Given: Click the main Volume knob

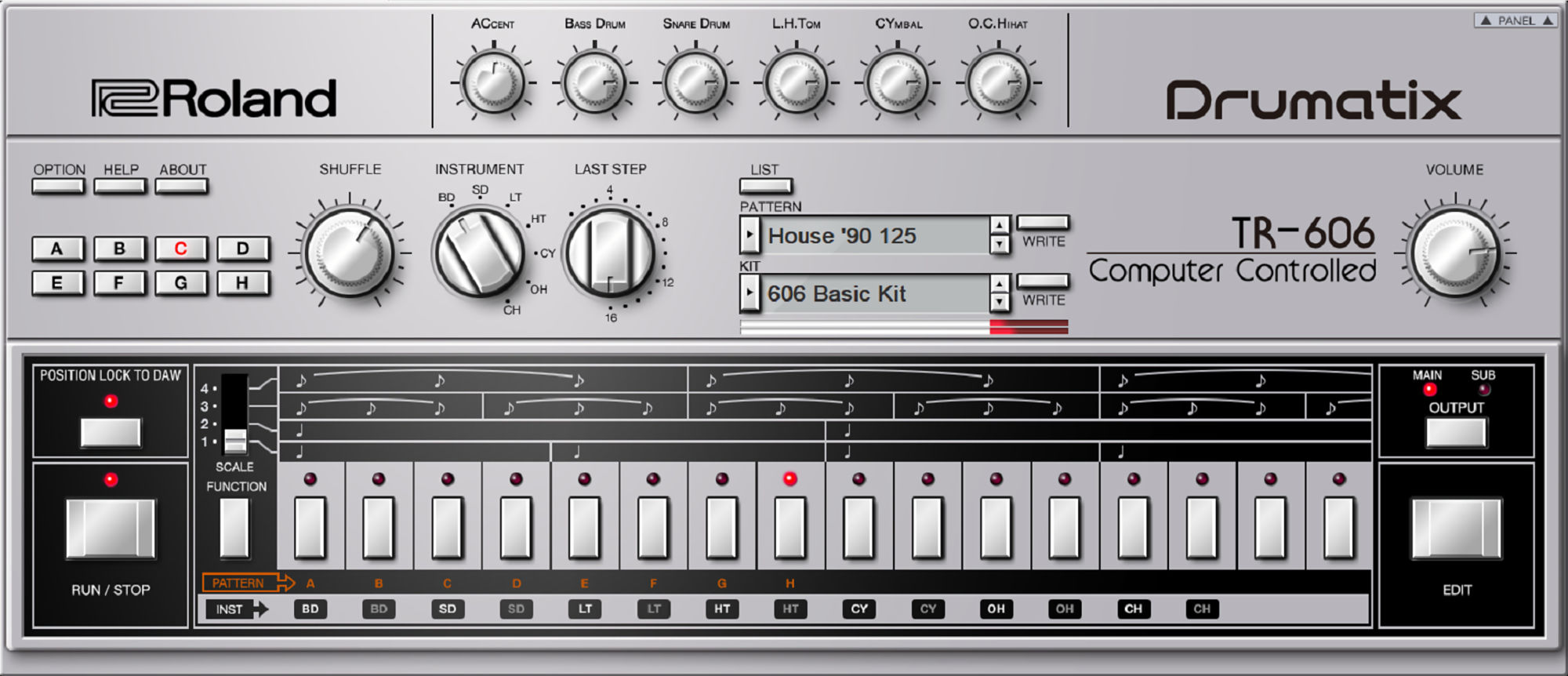Looking at the screenshot, I should pyautogui.click(x=1454, y=253).
